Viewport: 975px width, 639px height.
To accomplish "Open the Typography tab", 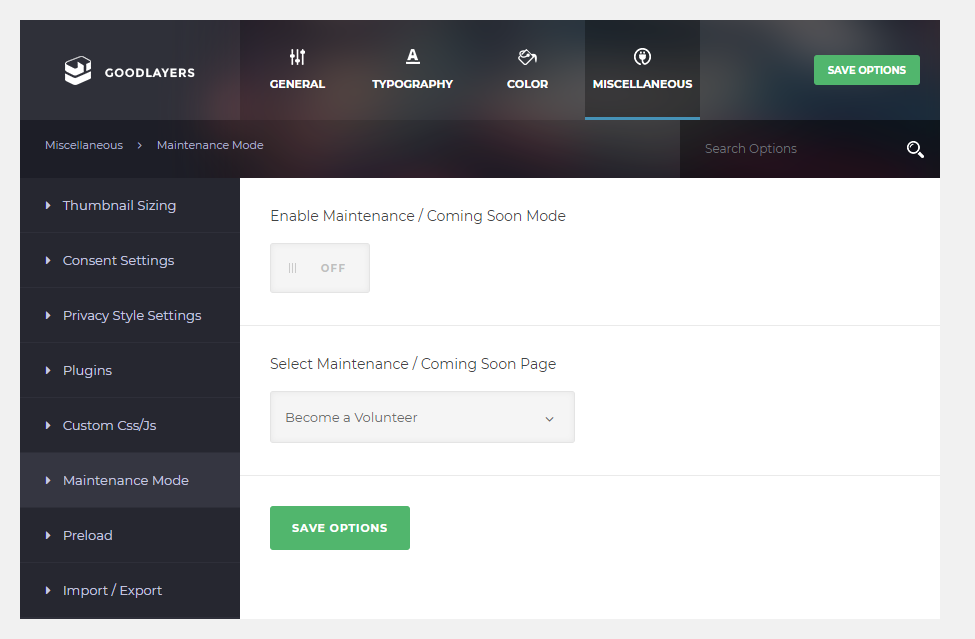I will tap(412, 70).
